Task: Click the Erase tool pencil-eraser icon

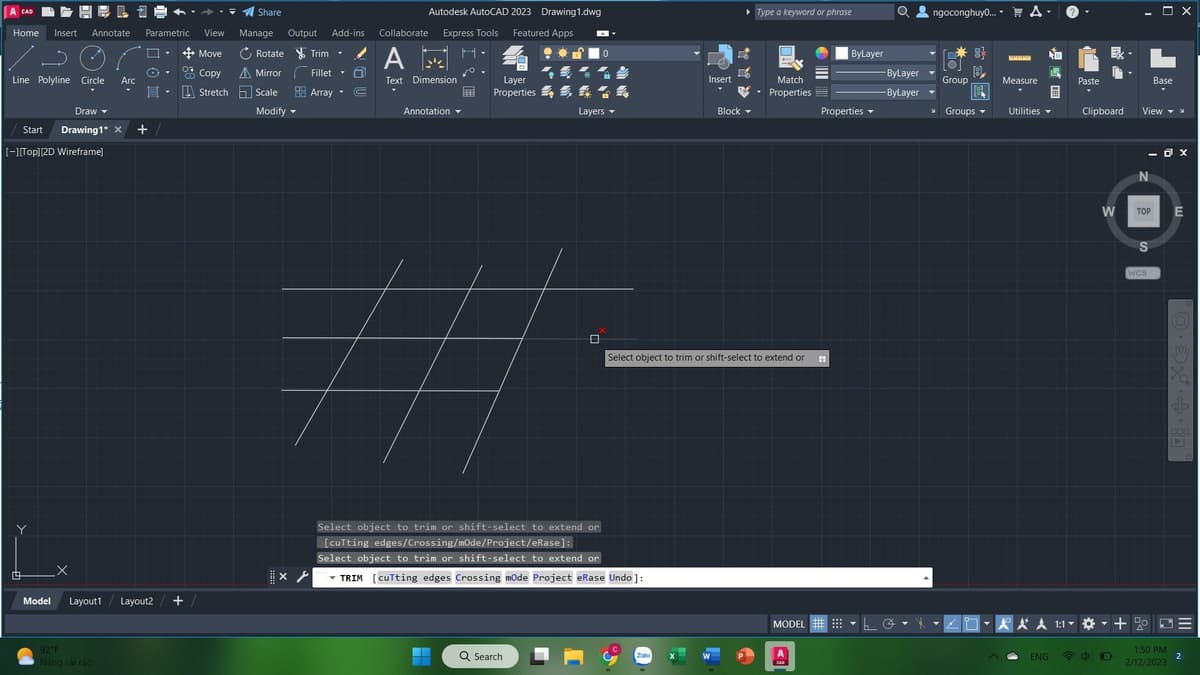Action: [361, 53]
